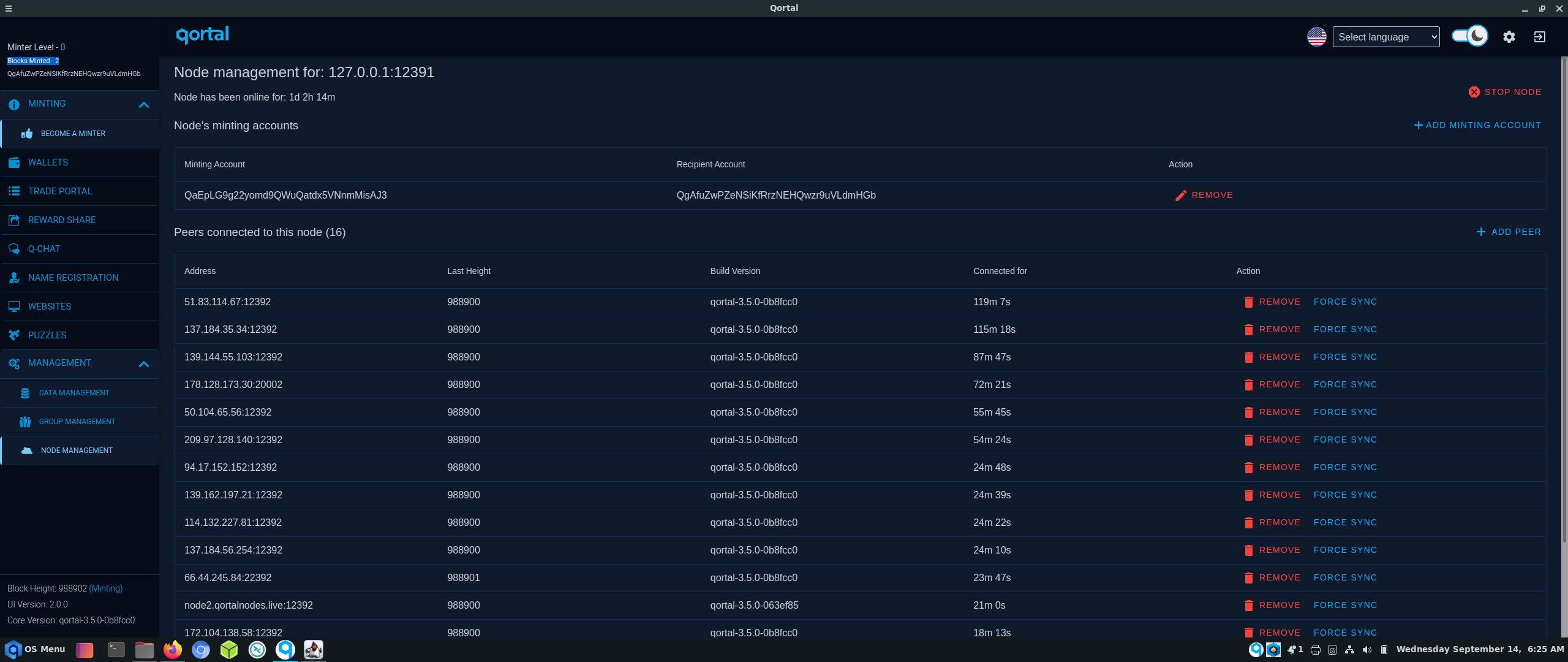
Task: Open the Reward Share section
Action: pyautogui.click(x=80, y=220)
